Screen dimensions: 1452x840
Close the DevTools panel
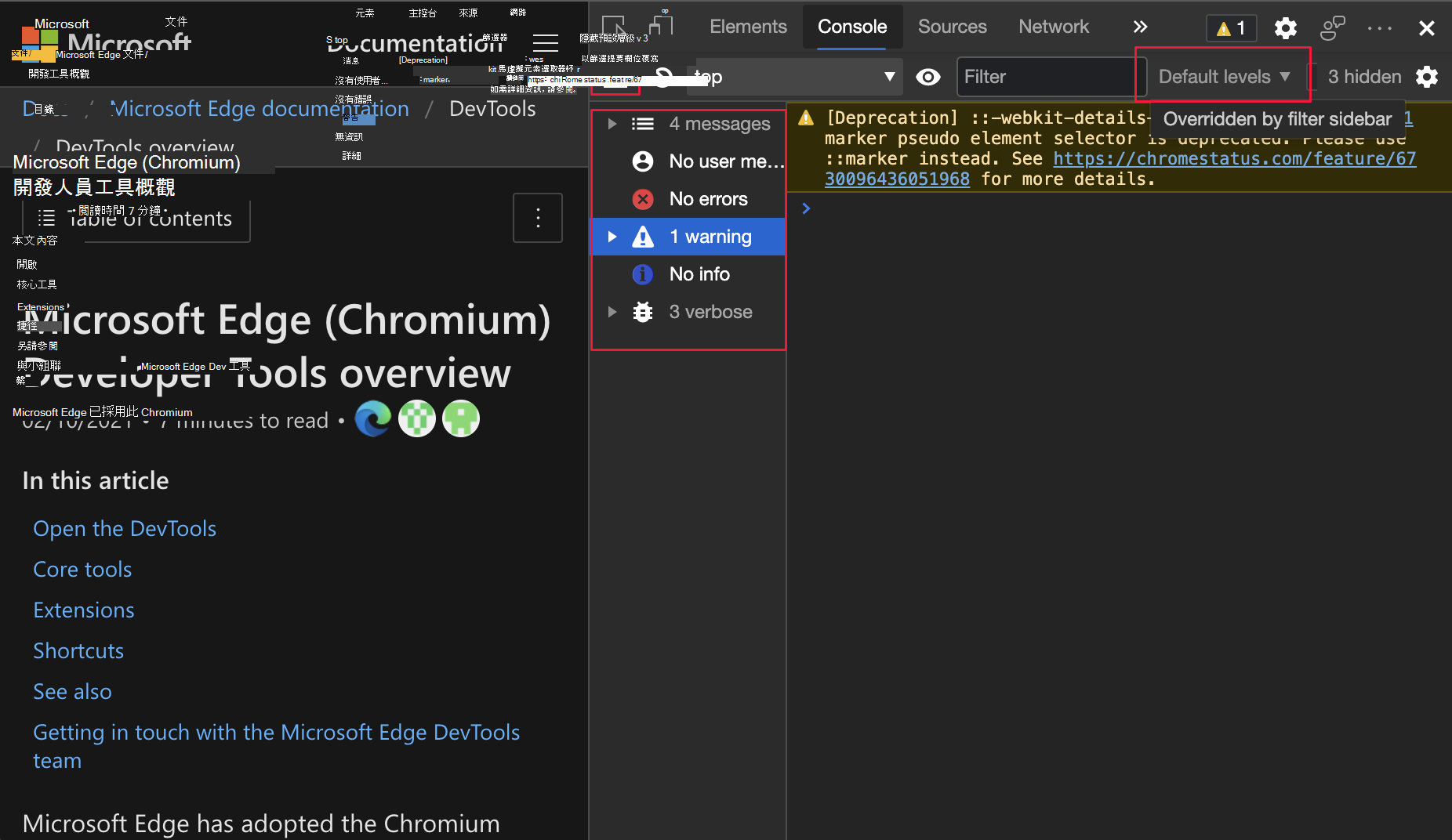click(1426, 28)
